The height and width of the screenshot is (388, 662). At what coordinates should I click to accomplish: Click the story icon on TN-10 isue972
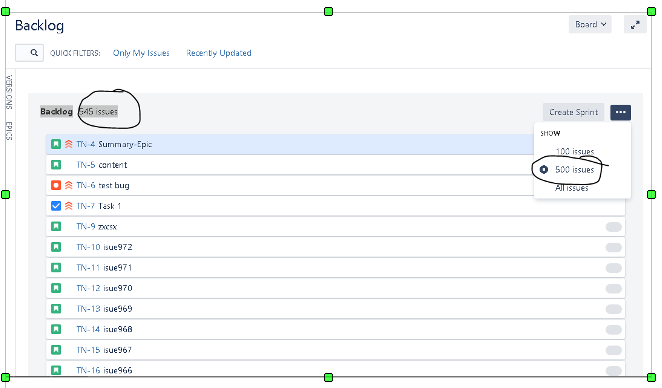pos(56,247)
